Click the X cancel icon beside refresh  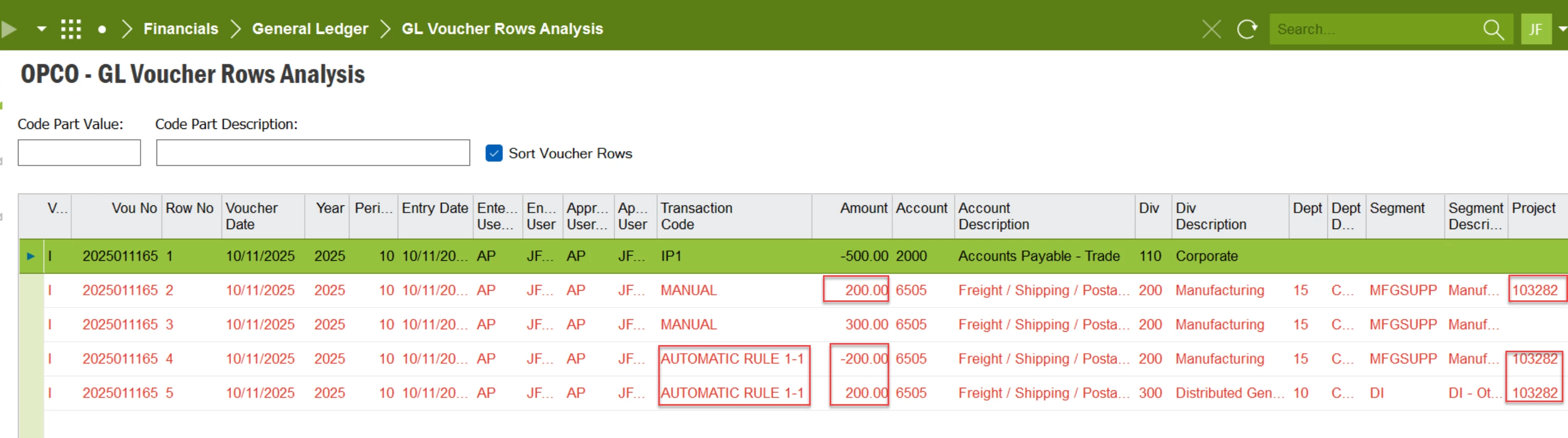[x=1211, y=29]
